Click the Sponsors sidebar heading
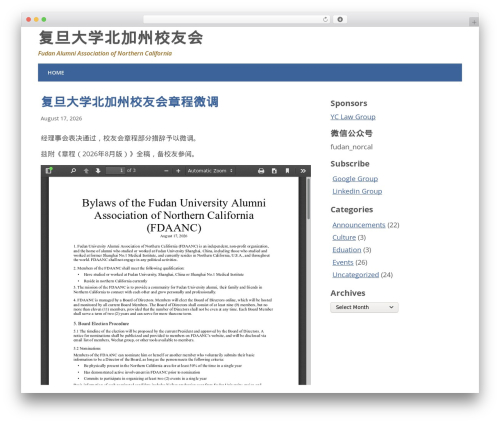Image resolution: width=500 pixels, height=423 pixels. click(x=349, y=103)
